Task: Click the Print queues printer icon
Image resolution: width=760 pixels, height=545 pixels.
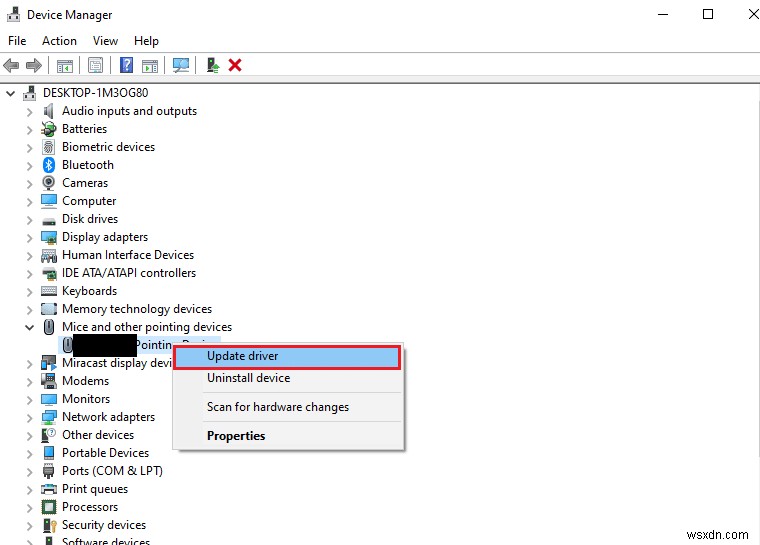Action: point(48,489)
